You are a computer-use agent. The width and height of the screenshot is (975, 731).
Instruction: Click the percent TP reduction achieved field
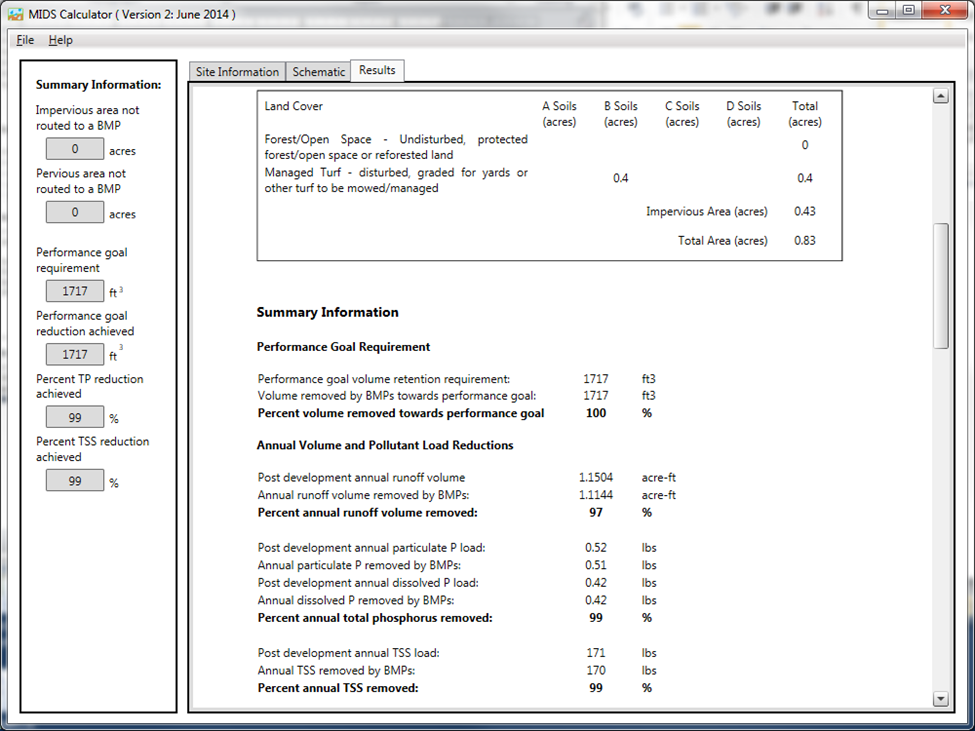point(75,418)
